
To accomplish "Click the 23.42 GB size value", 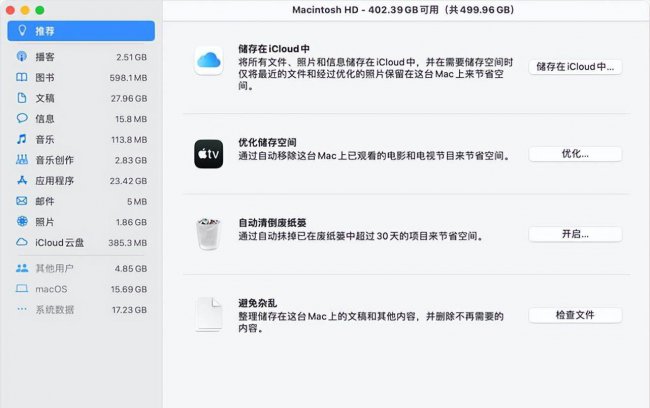I will [128, 181].
